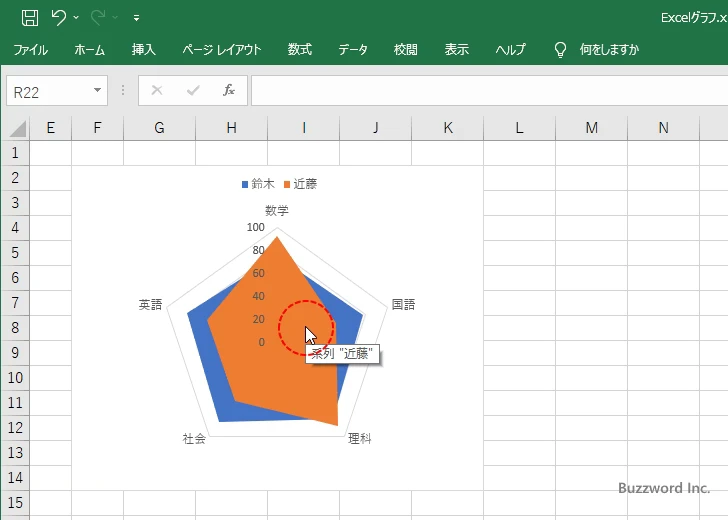This screenshot has width=728, height=520.
Task: Select column G header
Action: (x=159, y=128)
